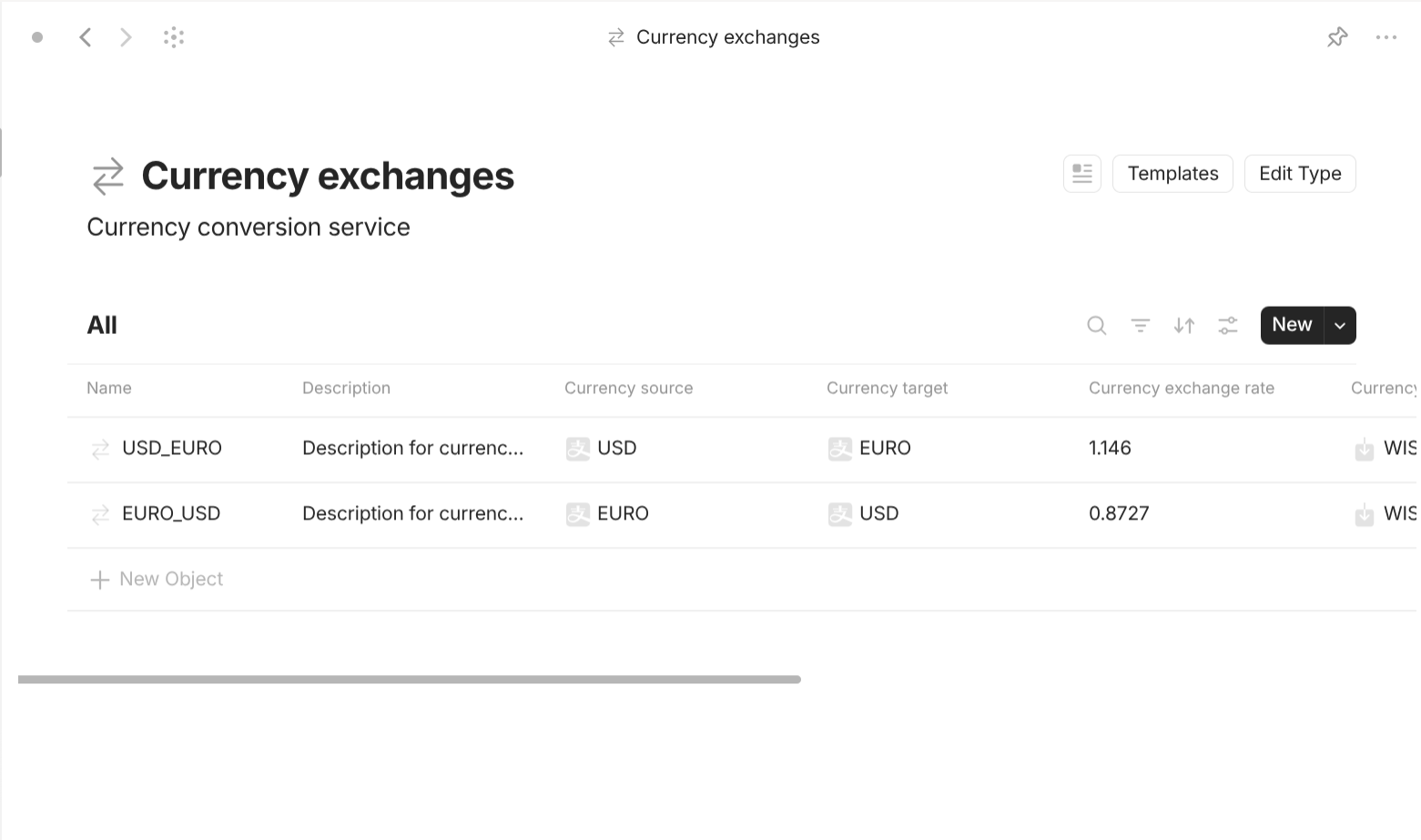The image size is (1421, 840).
Task: Select Currency exchanges in the title bar
Action: click(x=727, y=36)
